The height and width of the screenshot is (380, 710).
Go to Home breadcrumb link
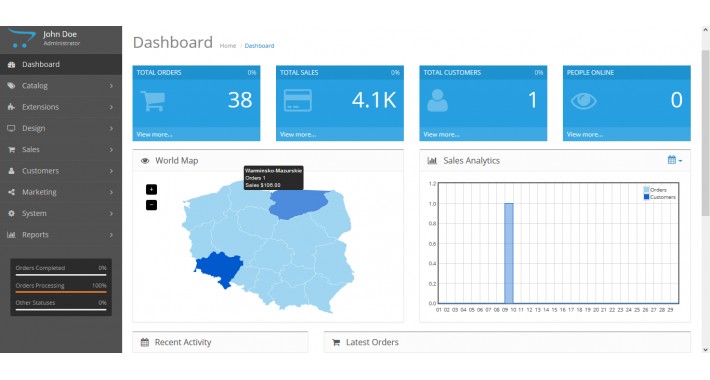(x=228, y=46)
